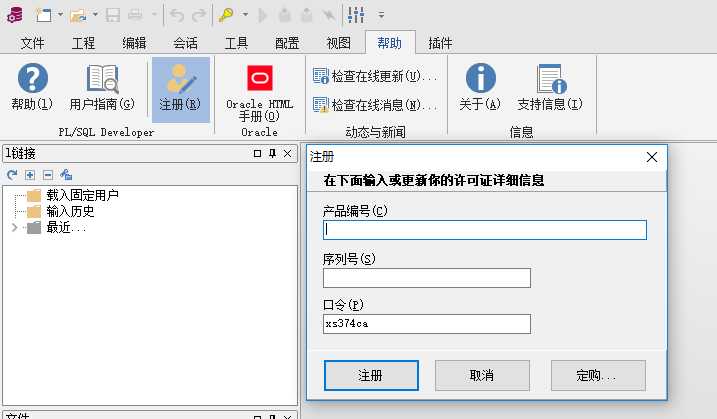Click the plus icon in the 链接 panel toolbar
This screenshot has height=419, width=717.
click(30, 174)
